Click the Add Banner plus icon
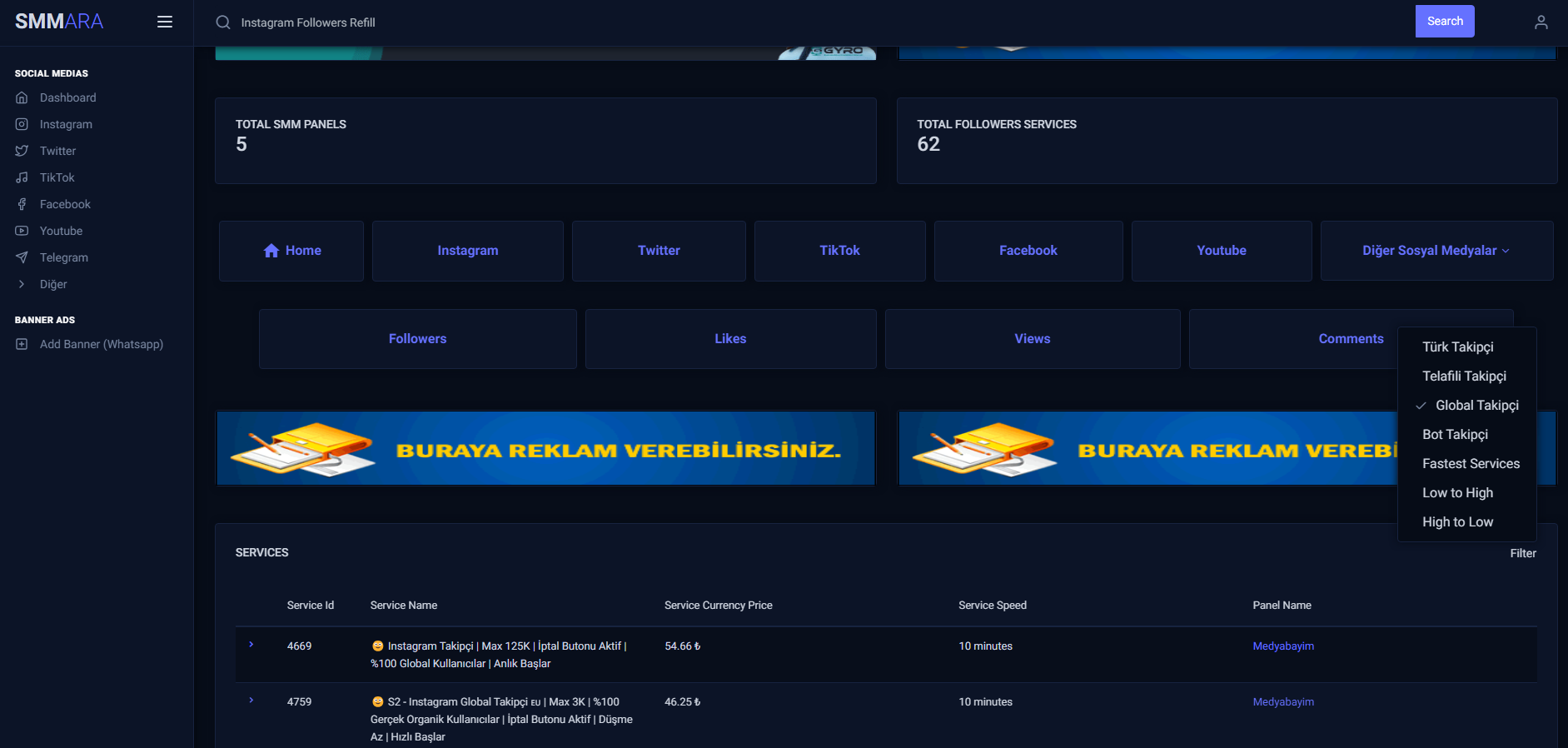The width and height of the screenshot is (1568, 748). [22, 344]
